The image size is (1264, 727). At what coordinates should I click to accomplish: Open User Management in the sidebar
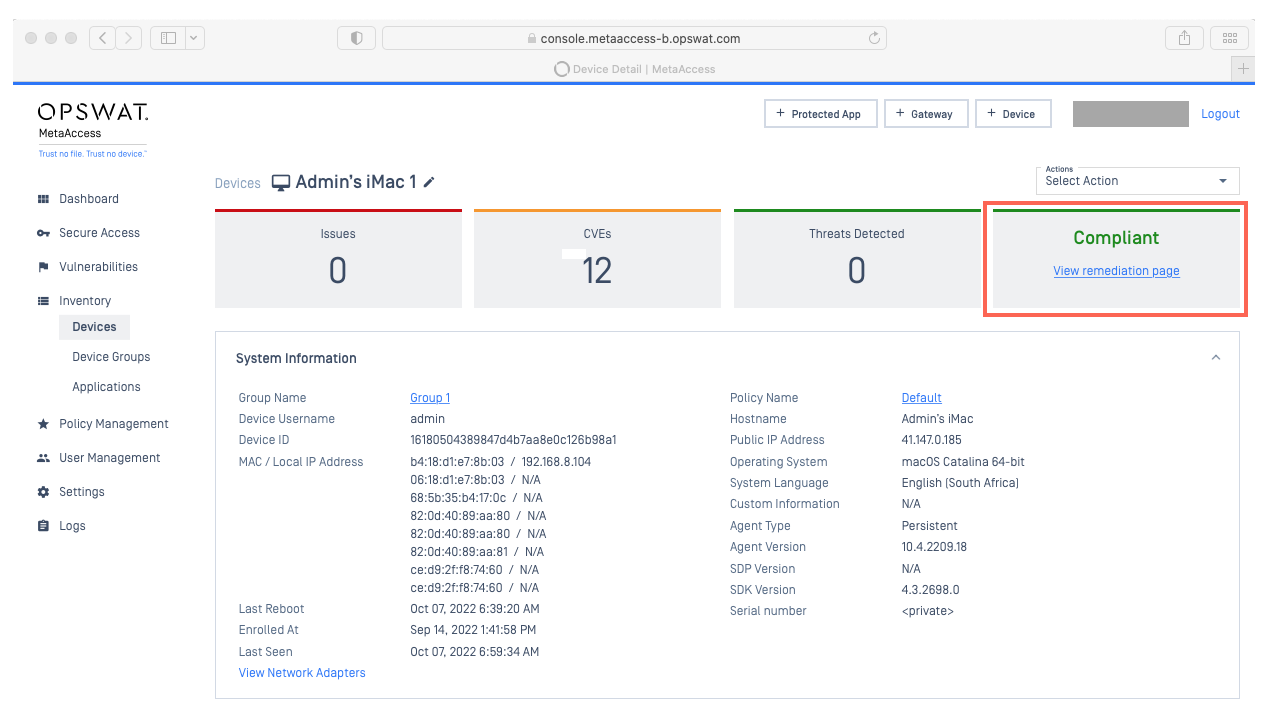pos(110,458)
